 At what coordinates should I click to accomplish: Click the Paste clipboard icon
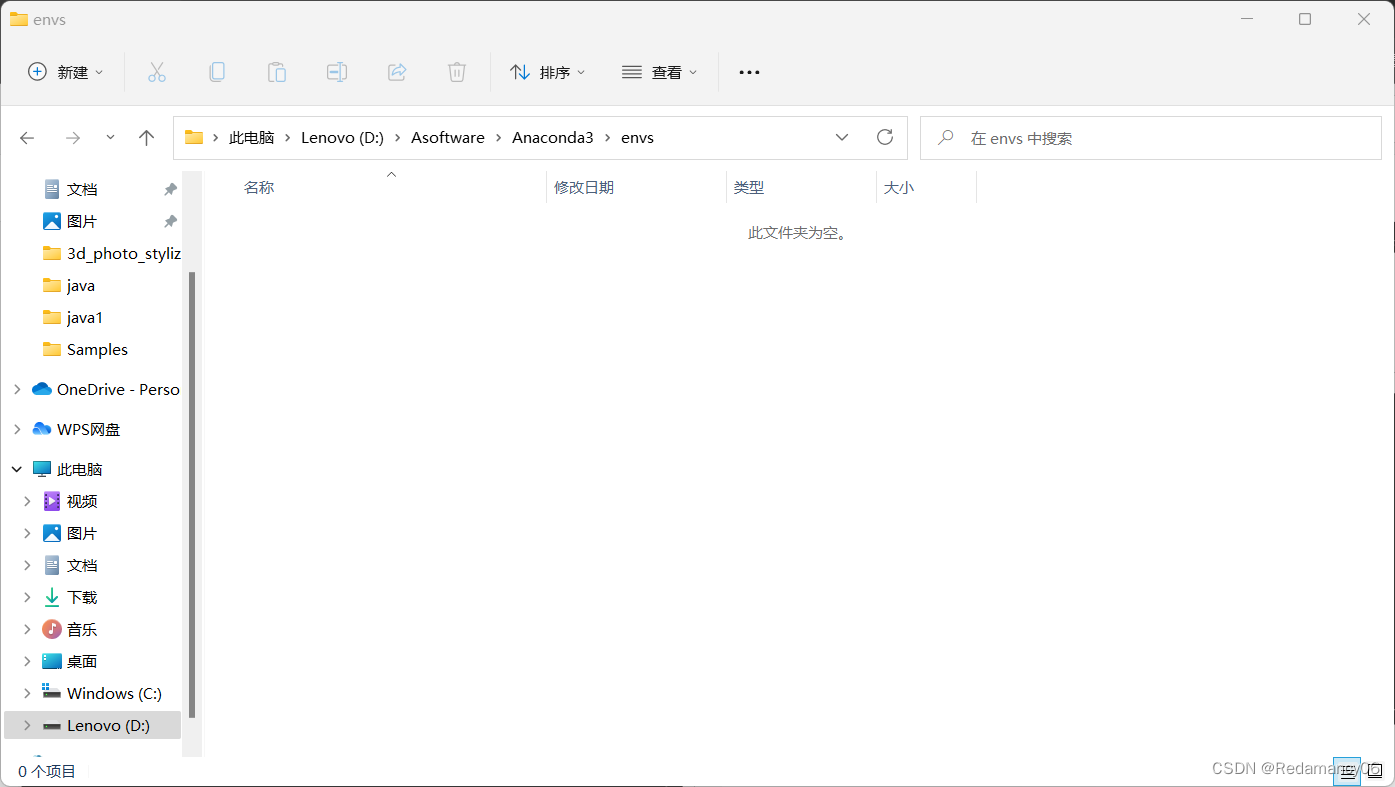coord(277,72)
